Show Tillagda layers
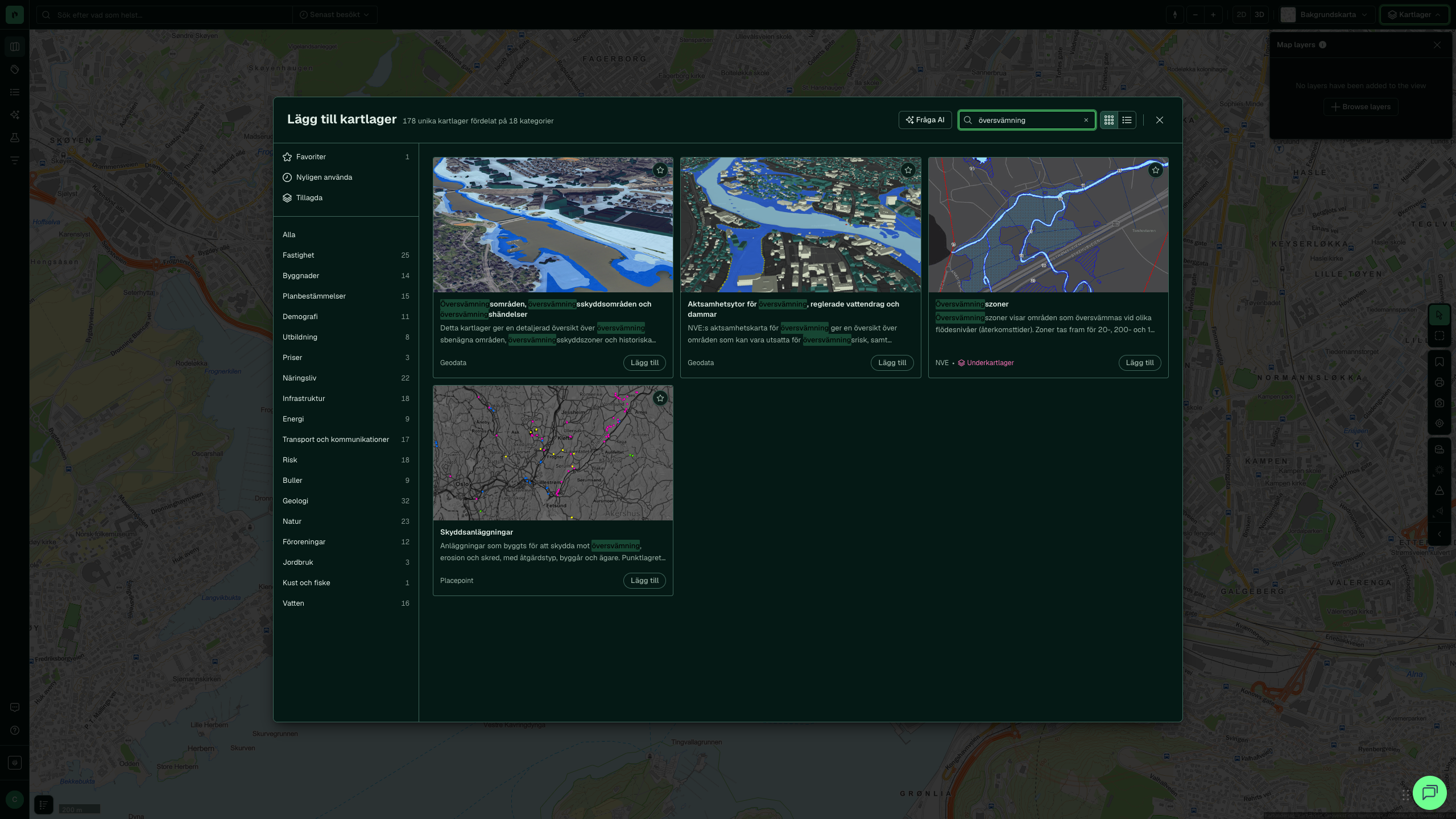1456x819 pixels. (346, 198)
